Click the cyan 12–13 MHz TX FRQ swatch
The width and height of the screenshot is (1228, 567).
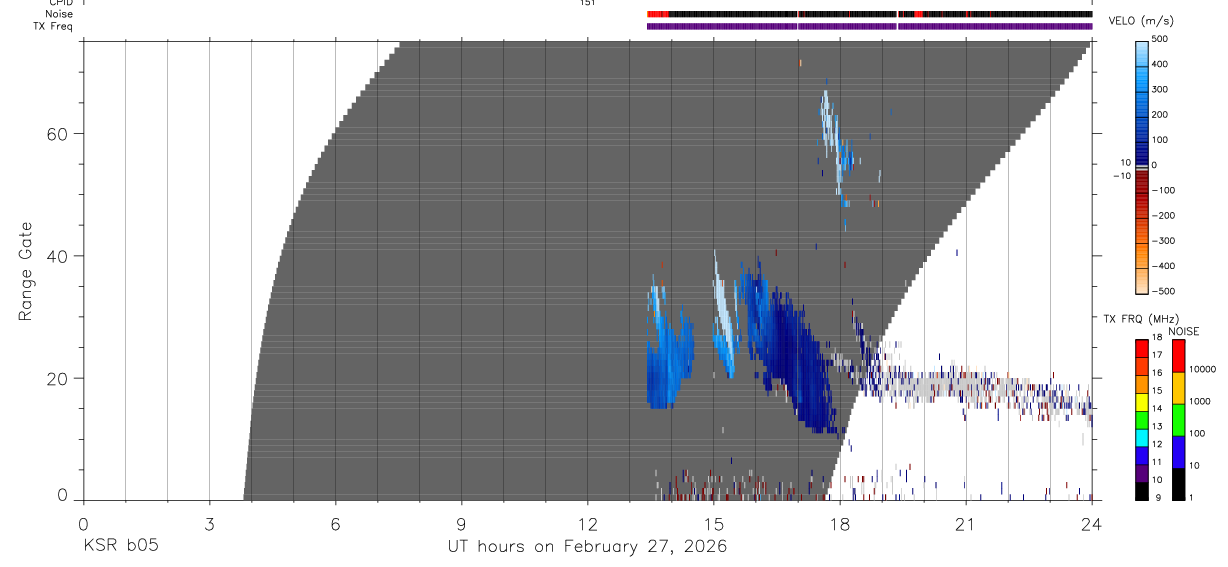tap(1142, 437)
